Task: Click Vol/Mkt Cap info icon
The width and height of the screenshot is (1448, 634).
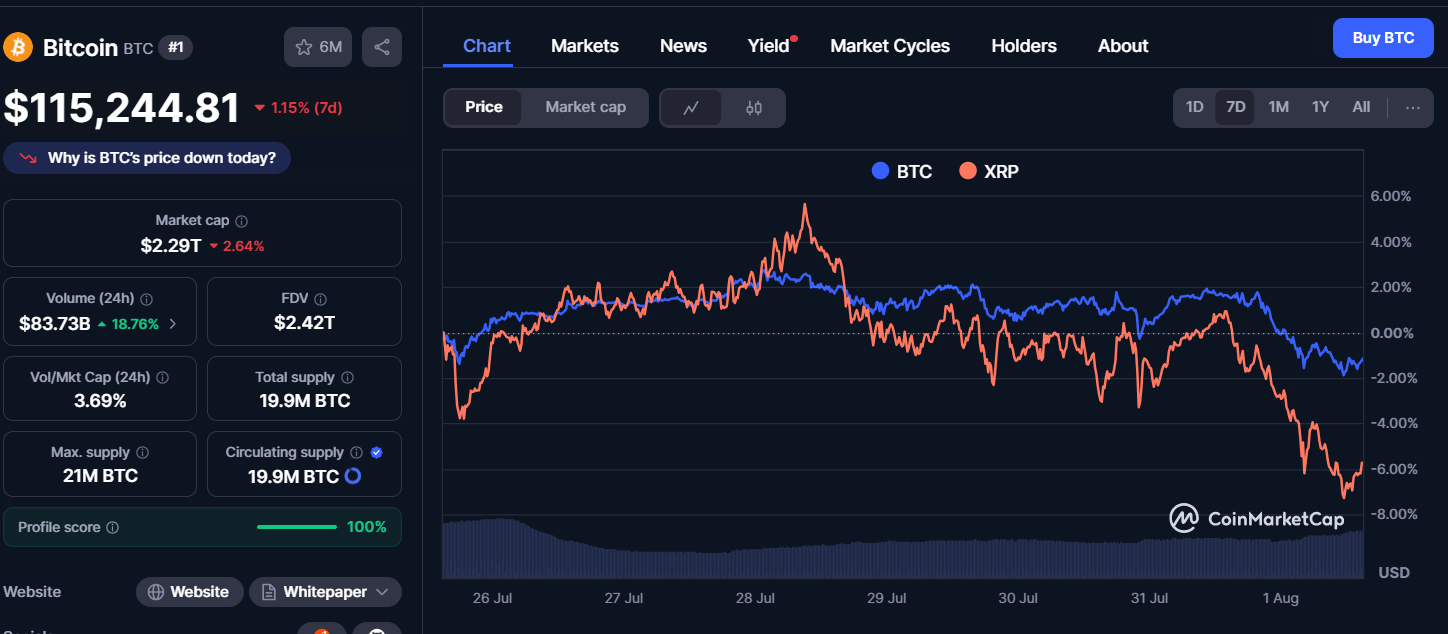Action: tap(163, 378)
